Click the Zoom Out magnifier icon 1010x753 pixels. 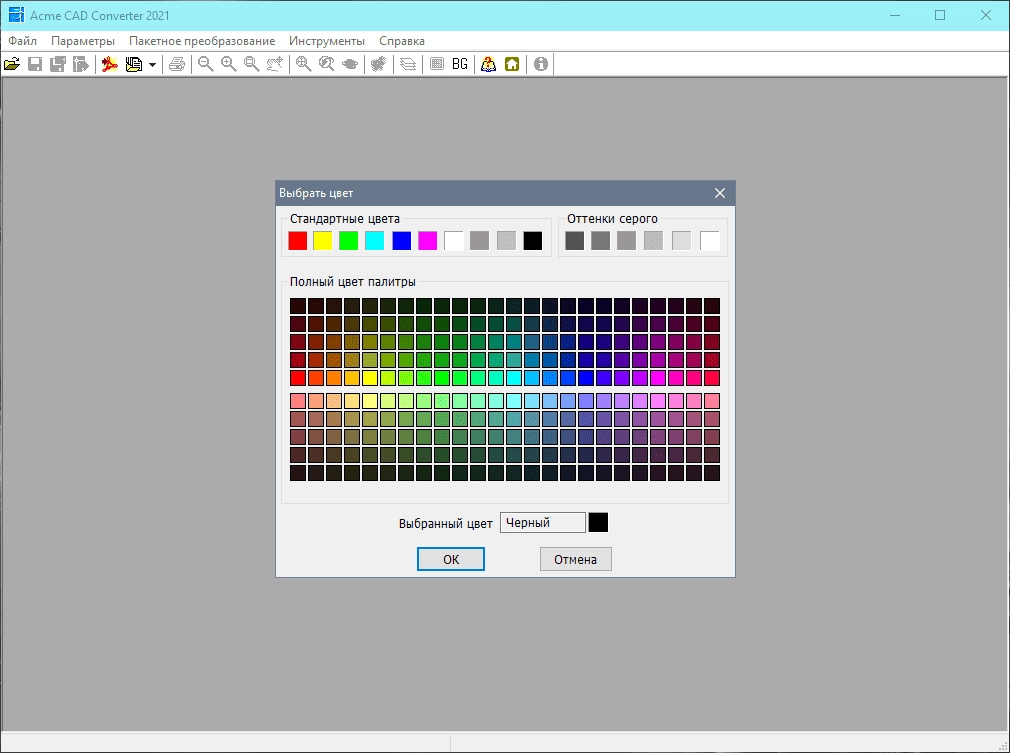[205, 64]
